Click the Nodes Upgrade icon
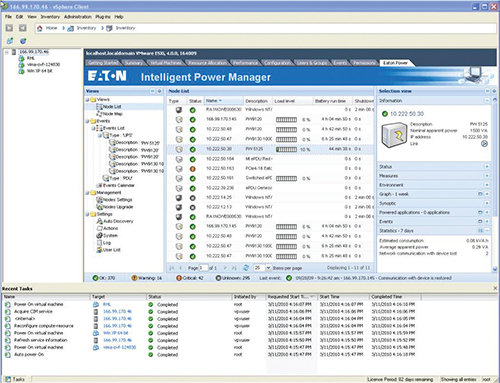Viewport: 500px width, 383px height. tap(99, 207)
